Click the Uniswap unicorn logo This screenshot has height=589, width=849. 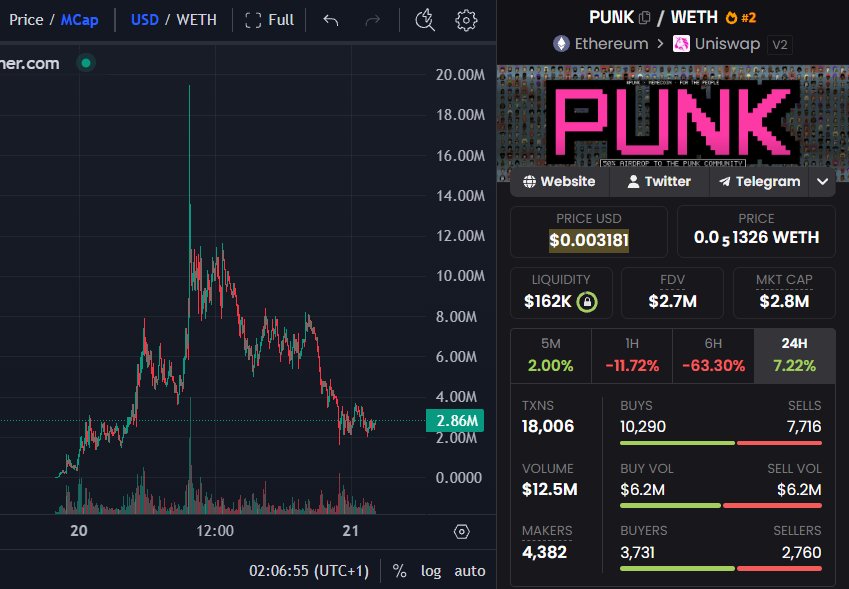(x=681, y=43)
